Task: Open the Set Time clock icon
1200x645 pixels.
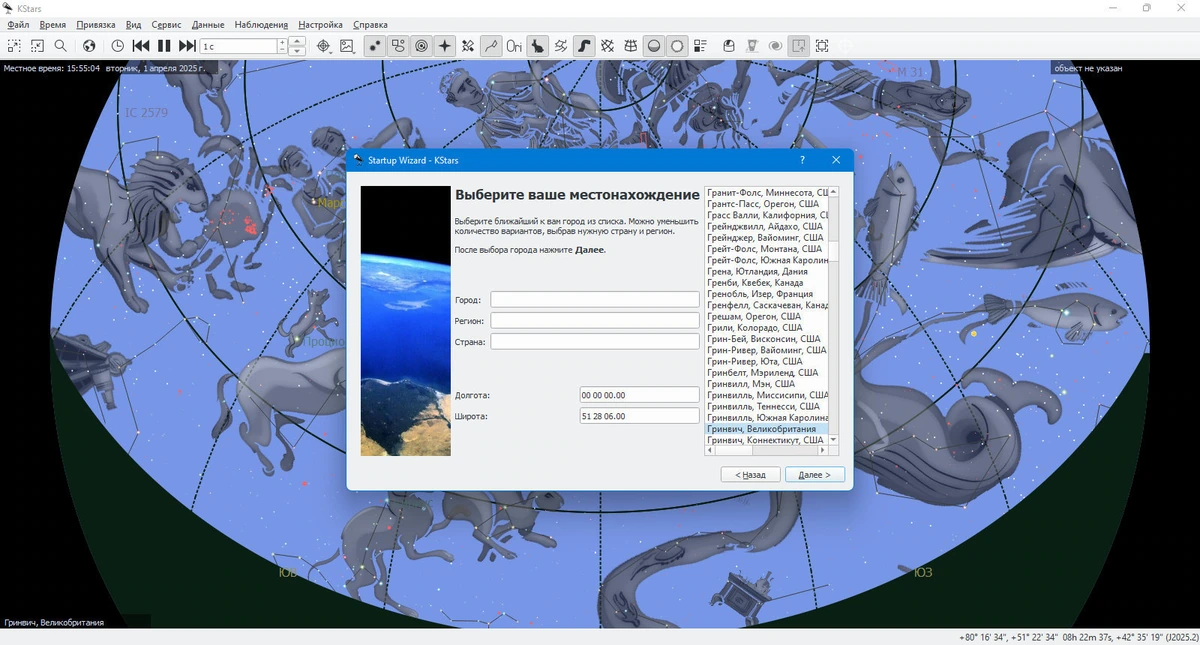Action: tap(117, 46)
